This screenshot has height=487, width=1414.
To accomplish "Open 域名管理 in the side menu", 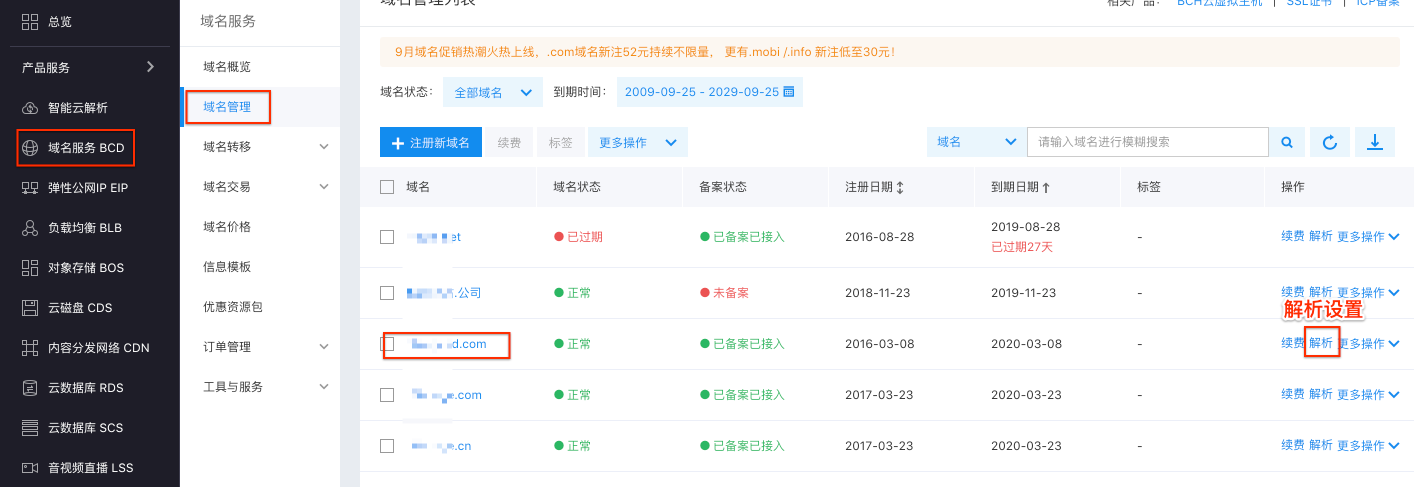I will 227,107.
